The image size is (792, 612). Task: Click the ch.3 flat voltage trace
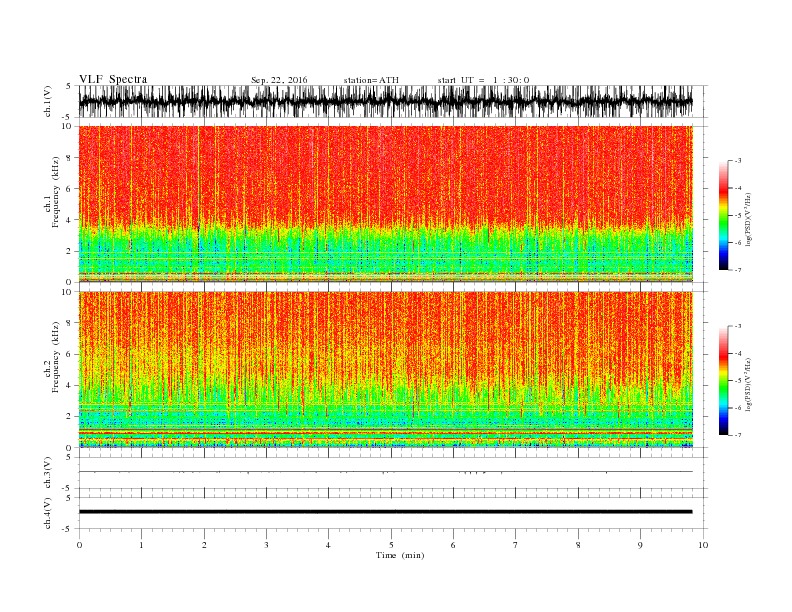386,472
